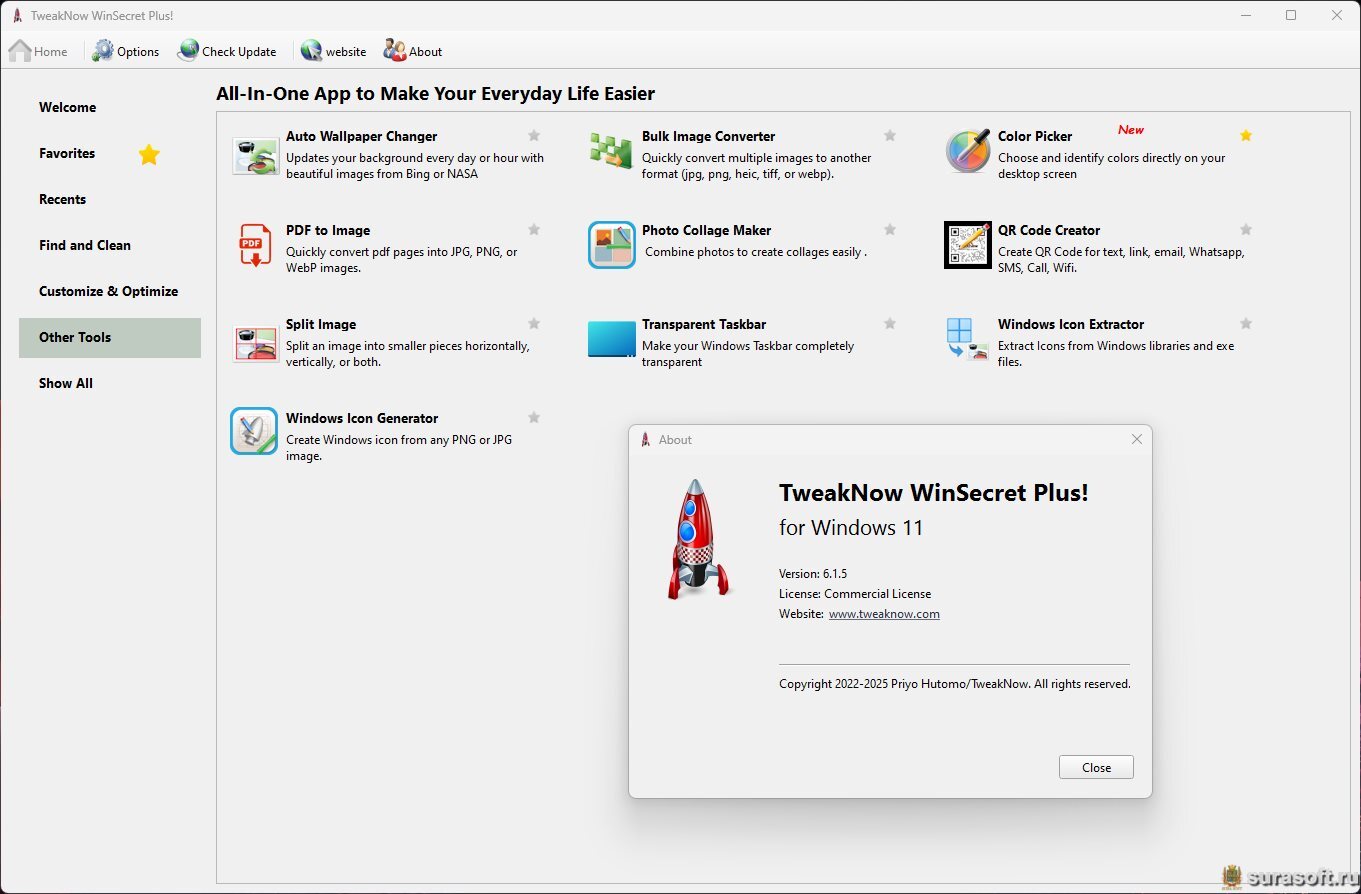This screenshot has width=1361, height=894.
Task: Click the Home toolbar label
Action: coord(51,52)
